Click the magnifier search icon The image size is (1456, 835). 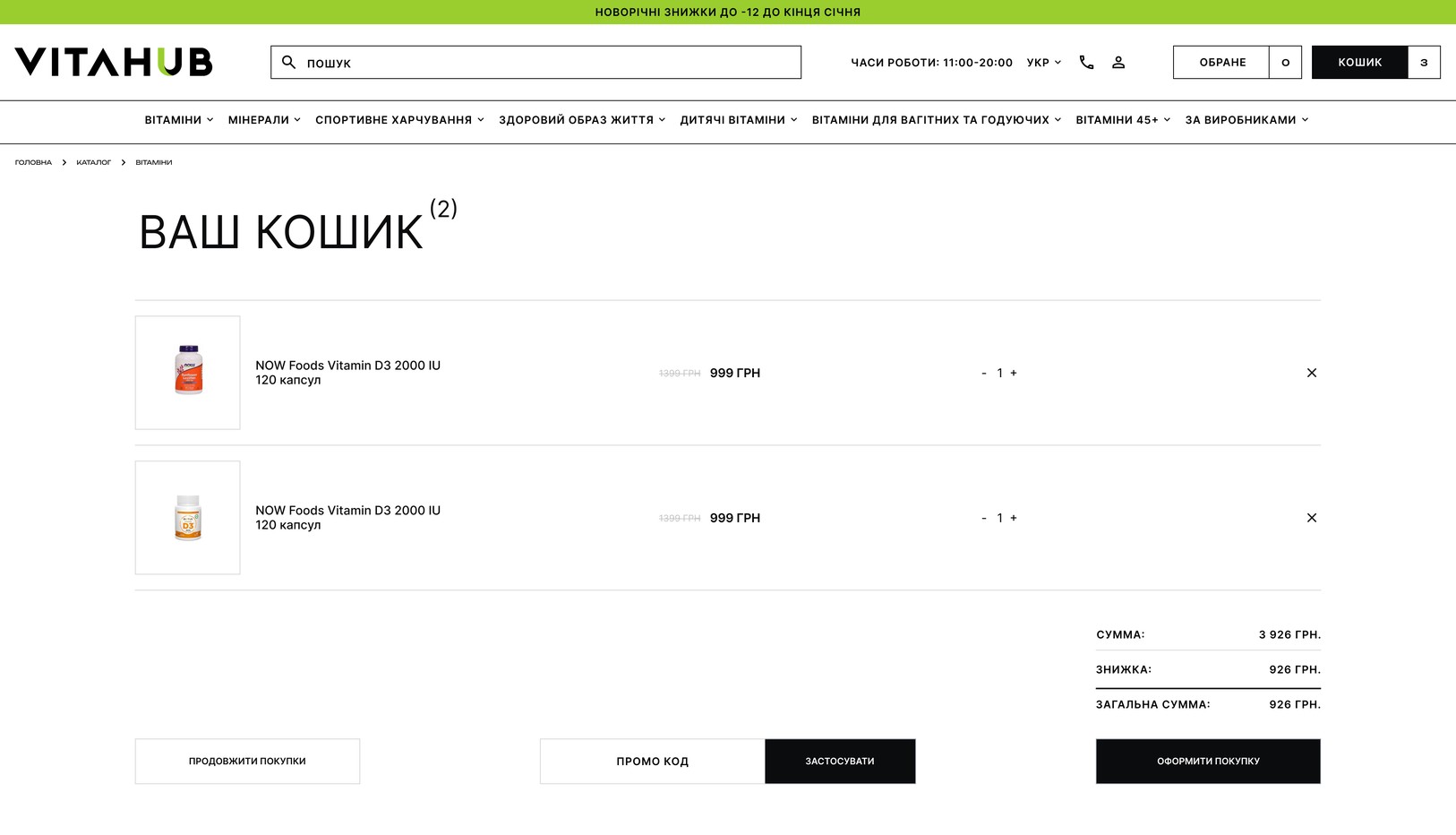click(288, 62)
